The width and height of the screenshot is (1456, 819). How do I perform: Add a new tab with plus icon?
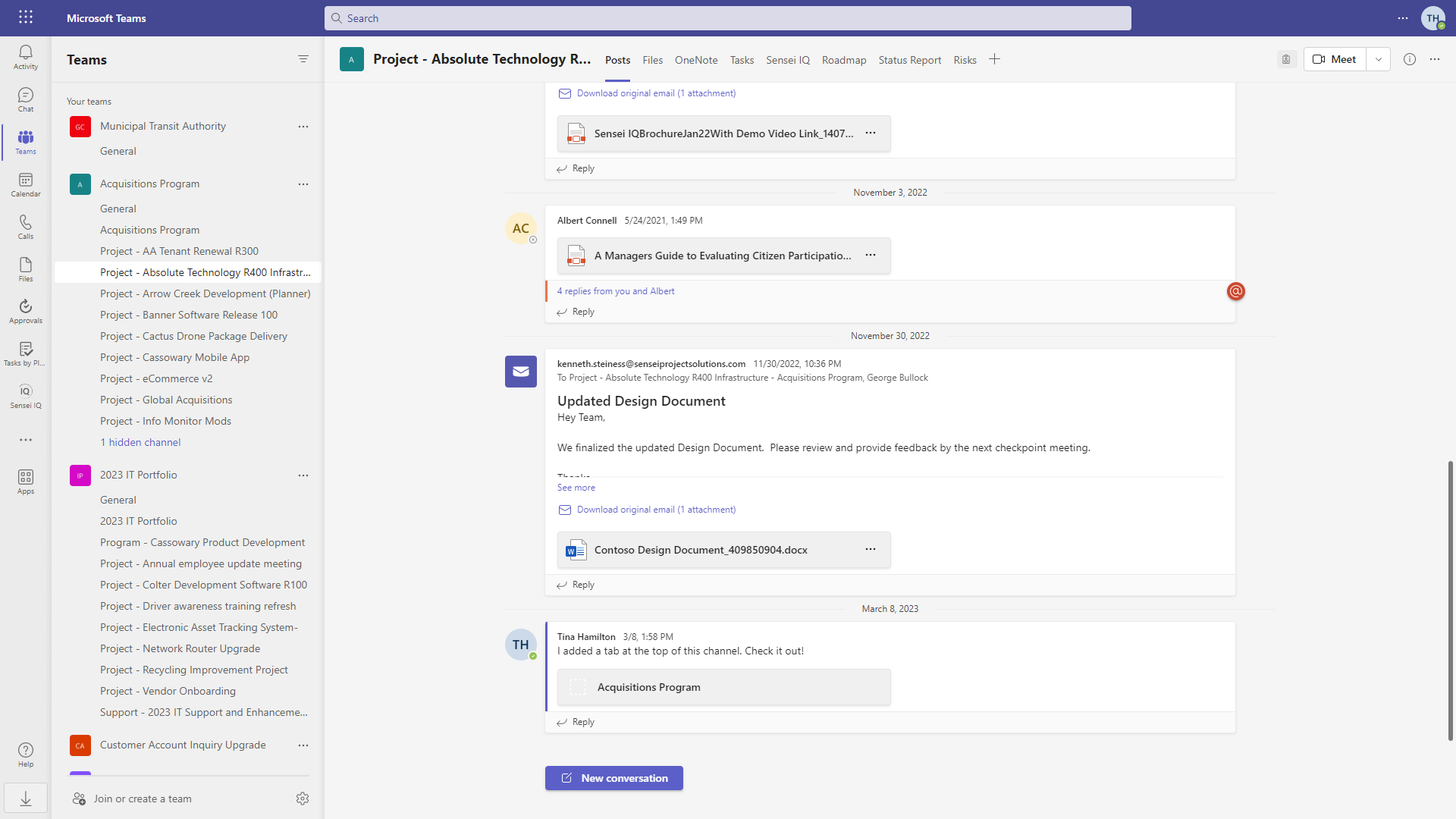[994, 59]
